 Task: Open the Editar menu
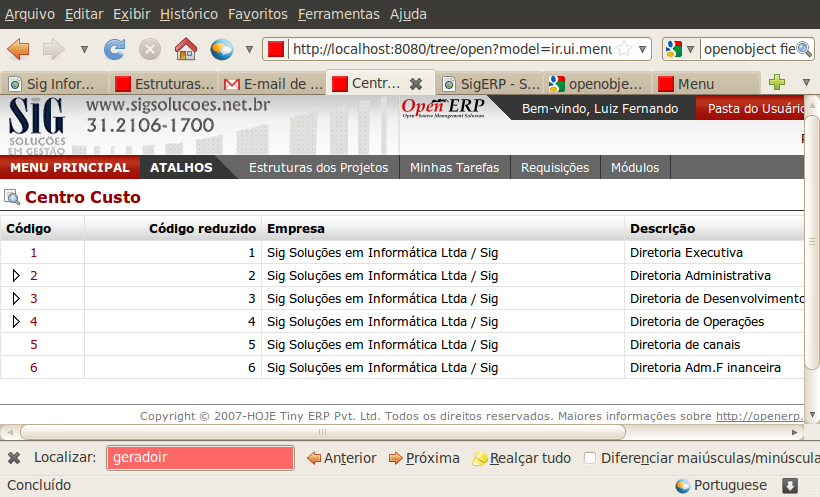coord(84,14)
